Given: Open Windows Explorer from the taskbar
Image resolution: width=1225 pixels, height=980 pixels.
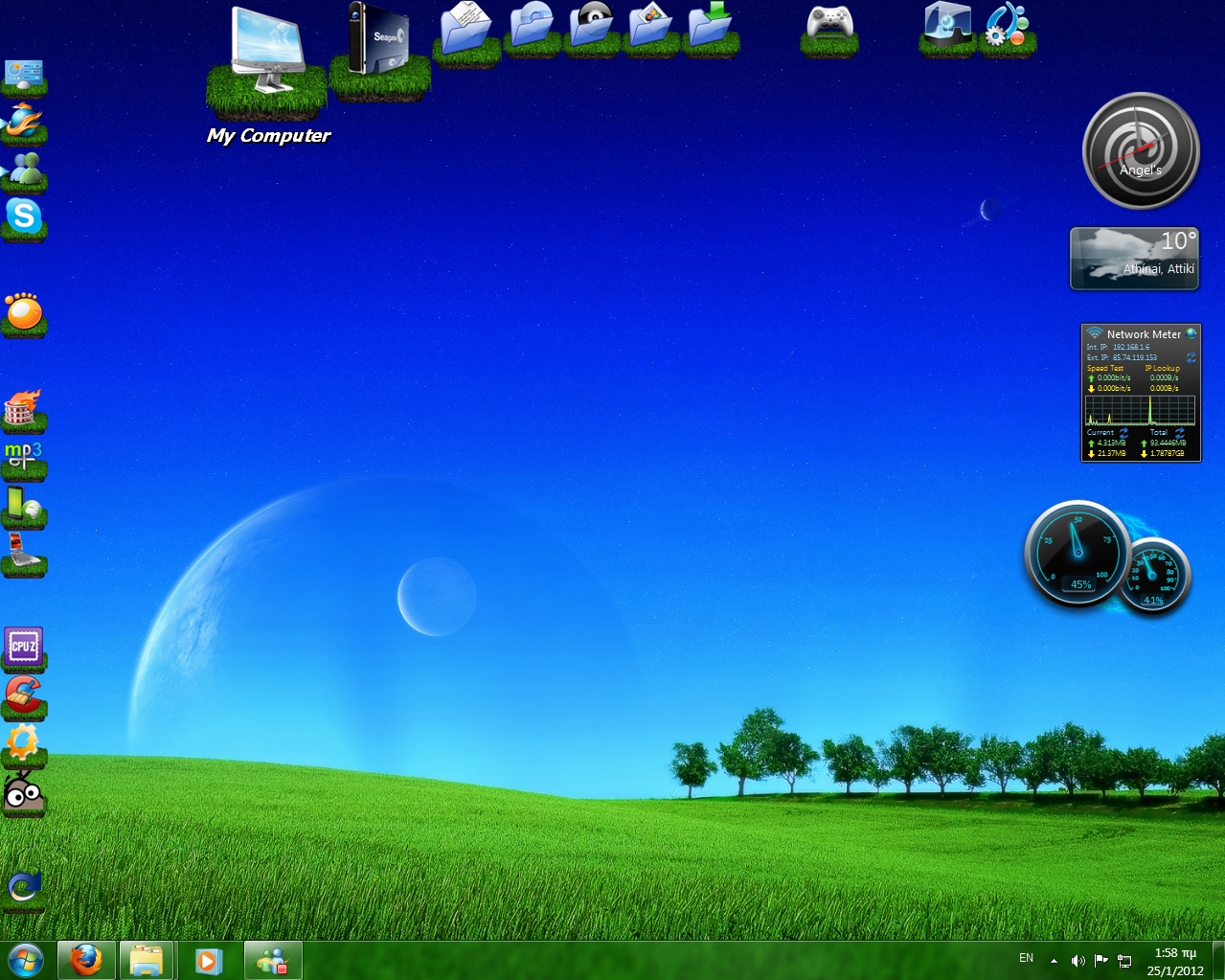Looking at the screenshot, I should [147, 960].
